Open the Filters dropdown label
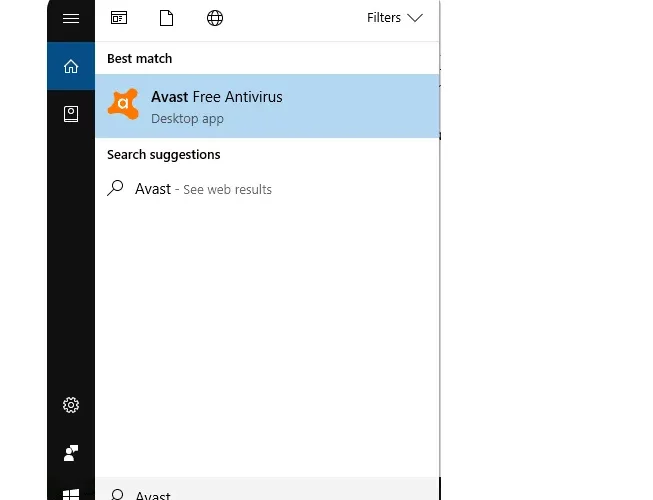 384,18
